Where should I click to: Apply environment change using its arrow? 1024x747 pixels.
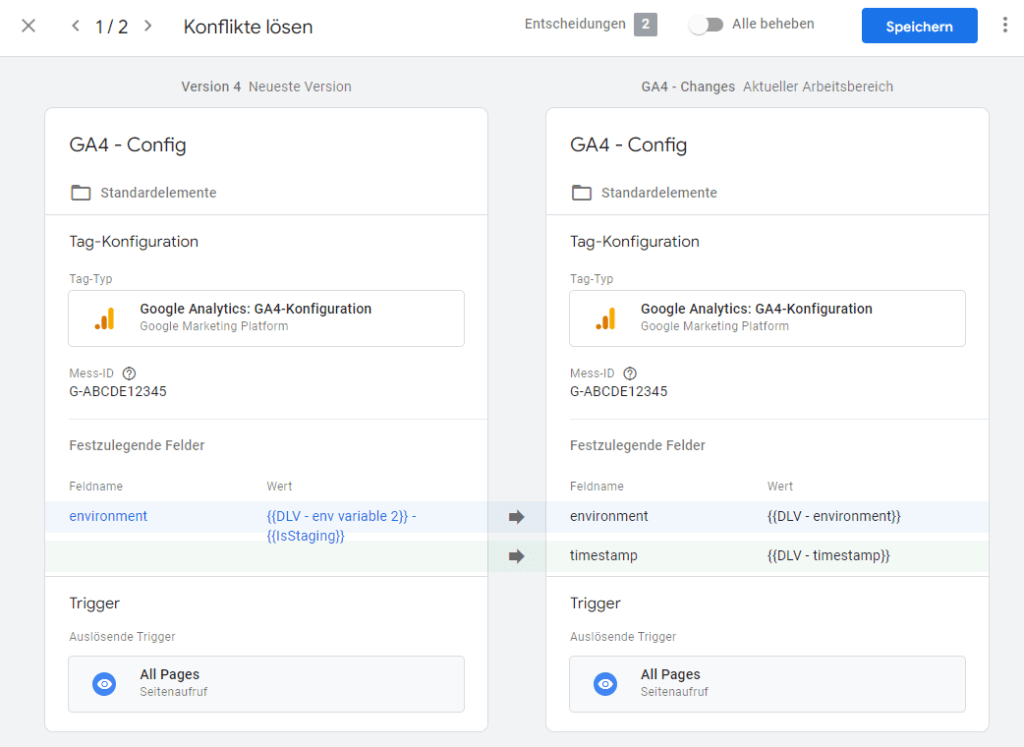click(x=516, y=517)
